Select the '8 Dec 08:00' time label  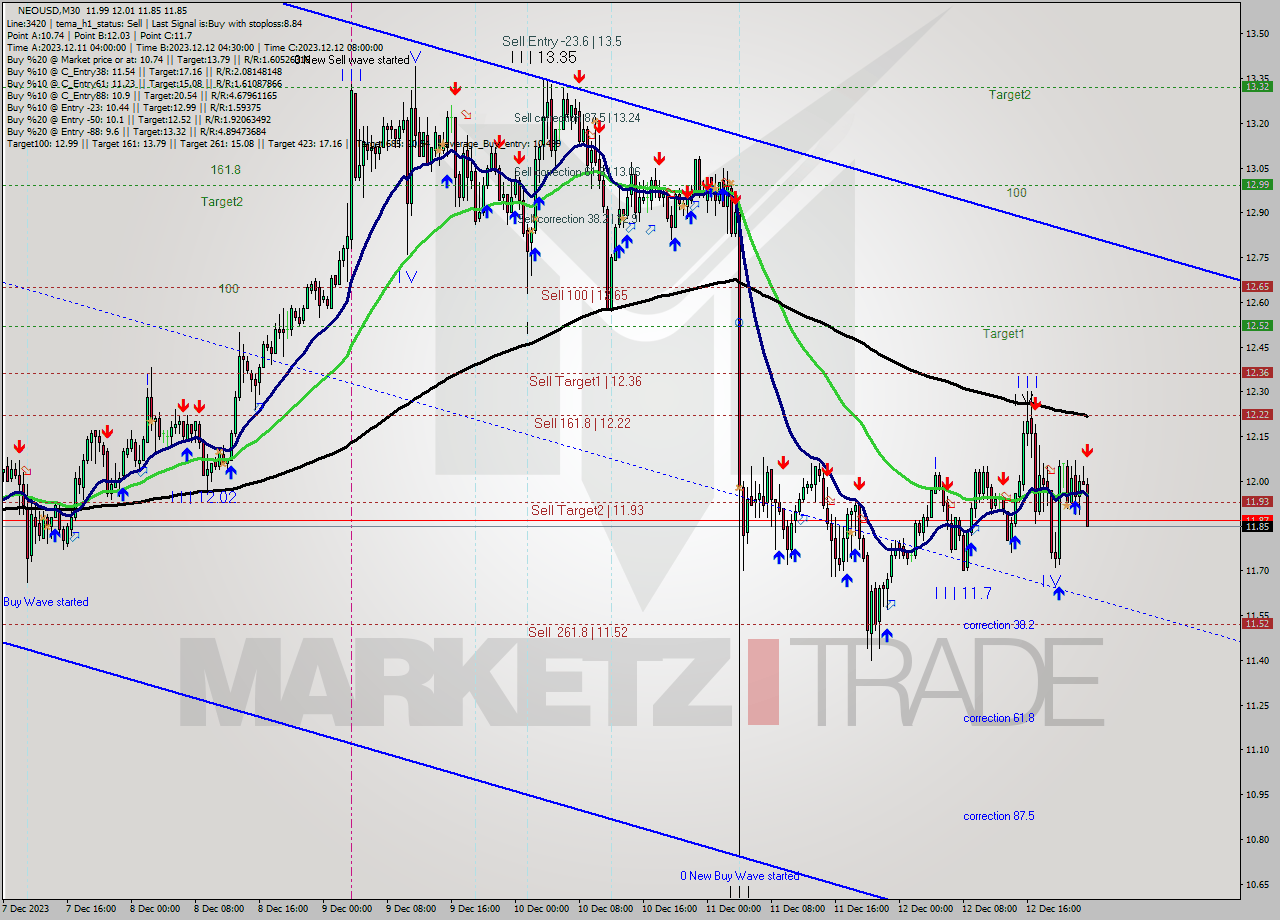(x=221, y=909)
